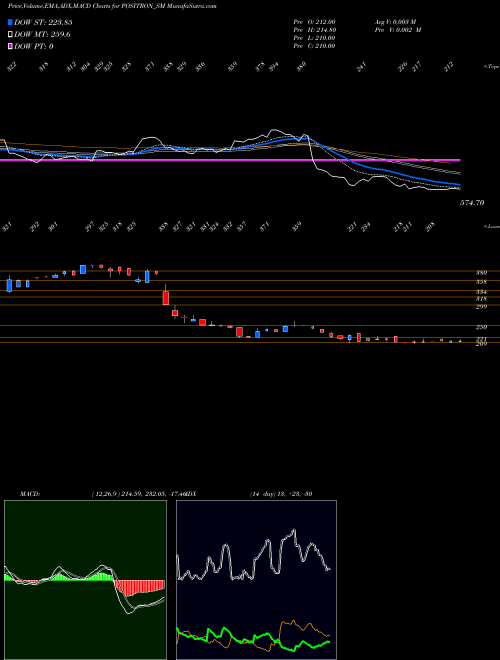Click the blue DOW ST legend swatch
Screen dimensions: 500x660
10,22
